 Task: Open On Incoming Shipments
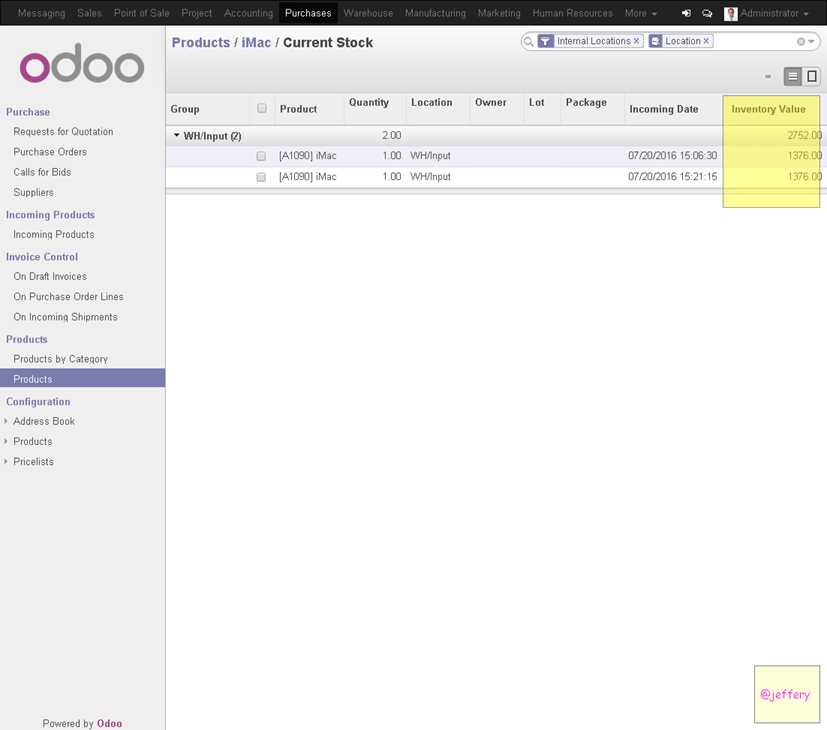(65, 317)
